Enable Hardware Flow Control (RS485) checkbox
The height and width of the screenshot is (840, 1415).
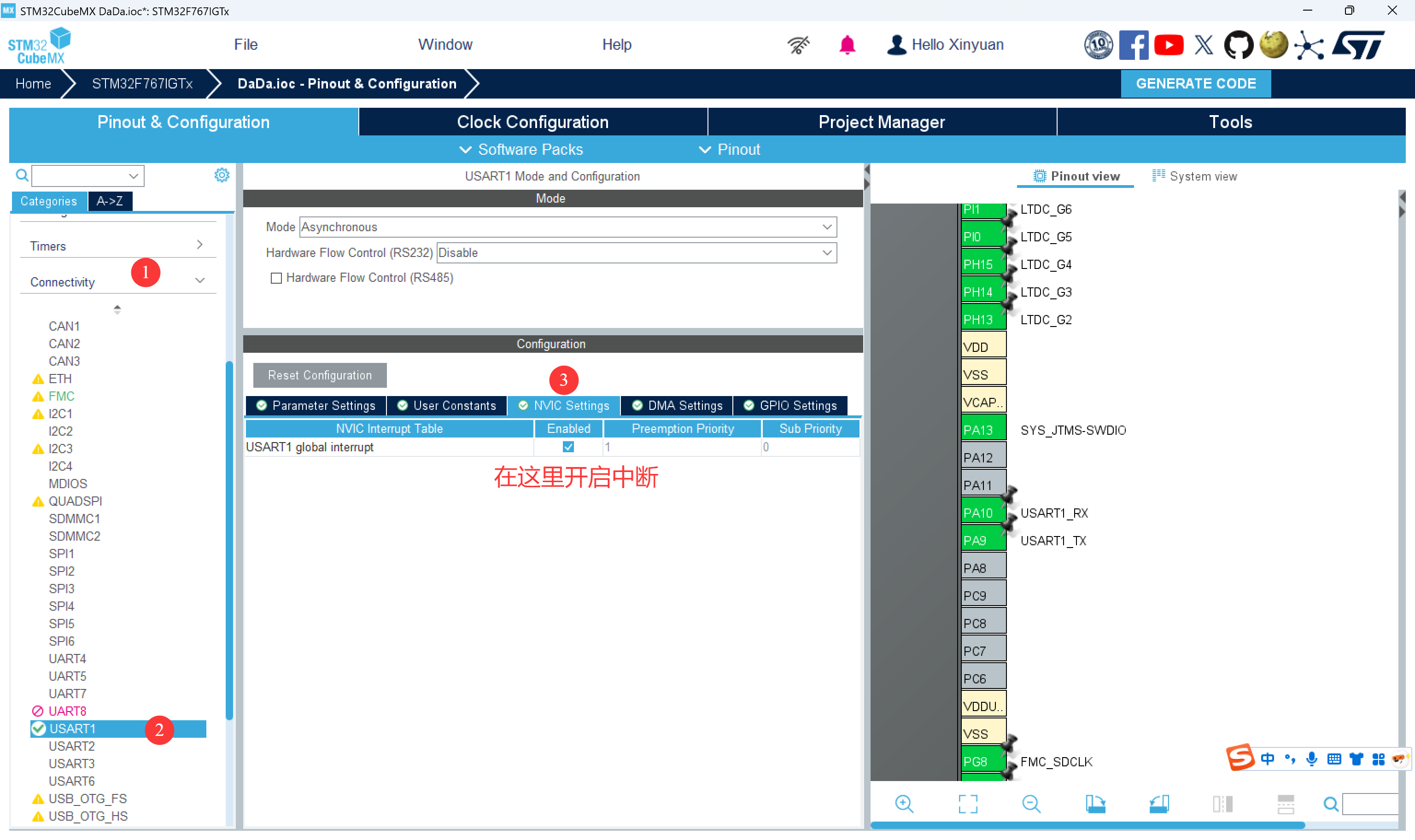pos(276,278)
